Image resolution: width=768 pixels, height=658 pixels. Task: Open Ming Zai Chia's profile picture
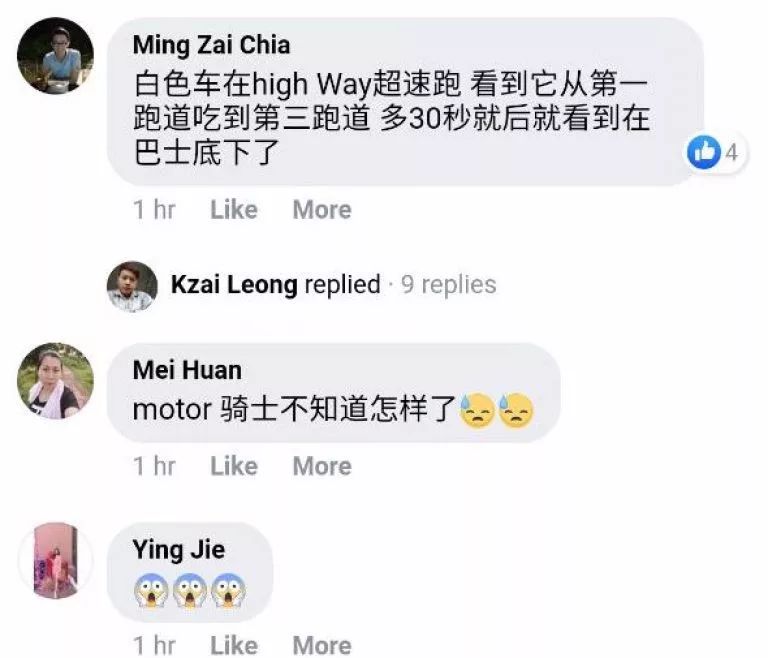point(55,55)
